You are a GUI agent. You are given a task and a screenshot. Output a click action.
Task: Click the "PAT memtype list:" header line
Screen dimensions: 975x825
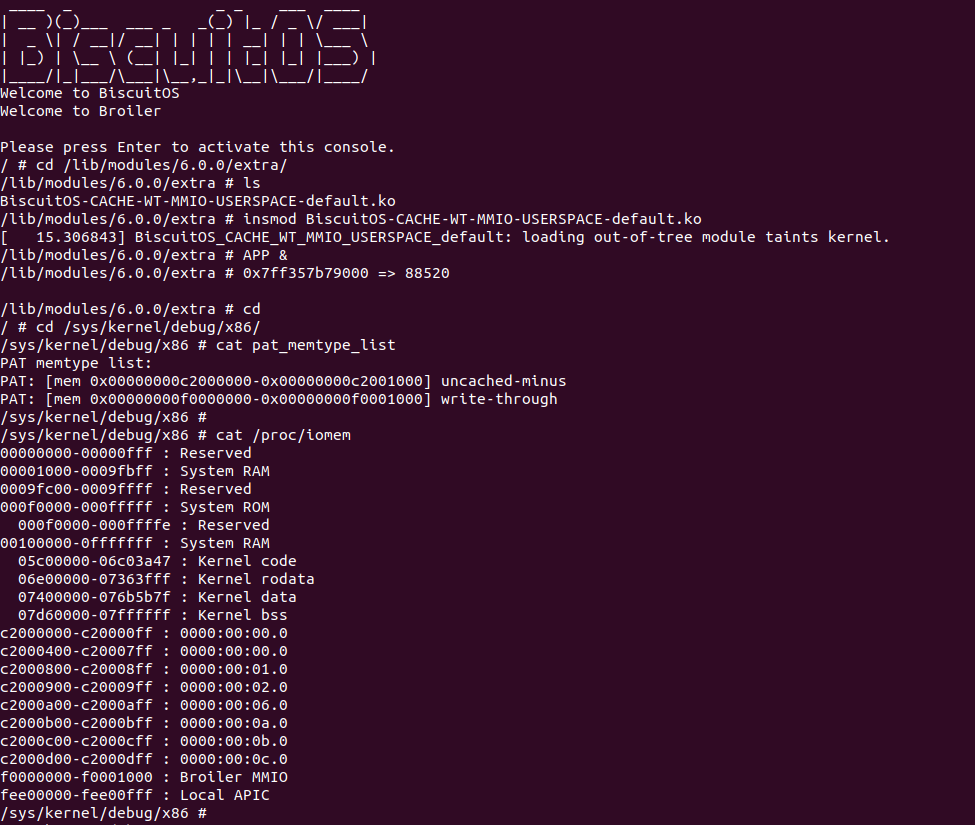[76, 363]
